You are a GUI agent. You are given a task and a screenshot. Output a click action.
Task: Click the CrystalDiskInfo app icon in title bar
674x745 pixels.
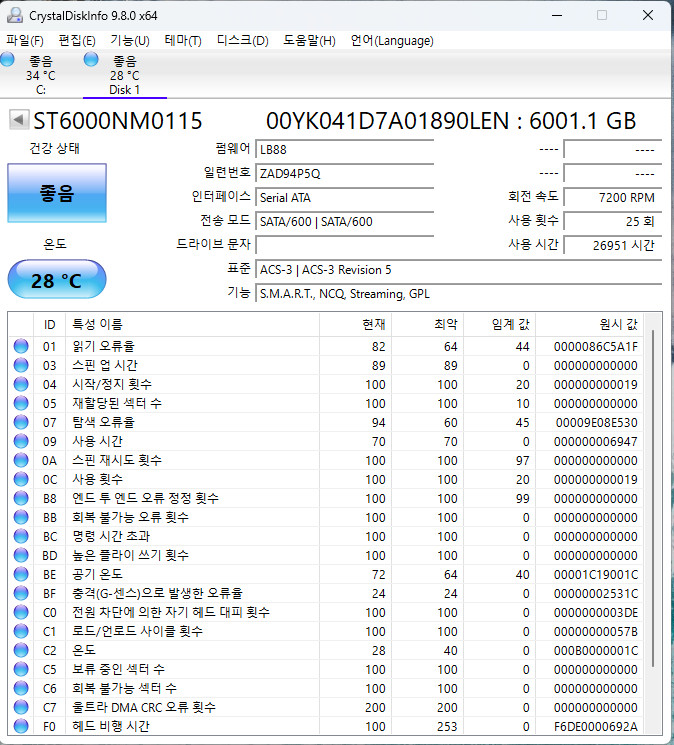15,15
